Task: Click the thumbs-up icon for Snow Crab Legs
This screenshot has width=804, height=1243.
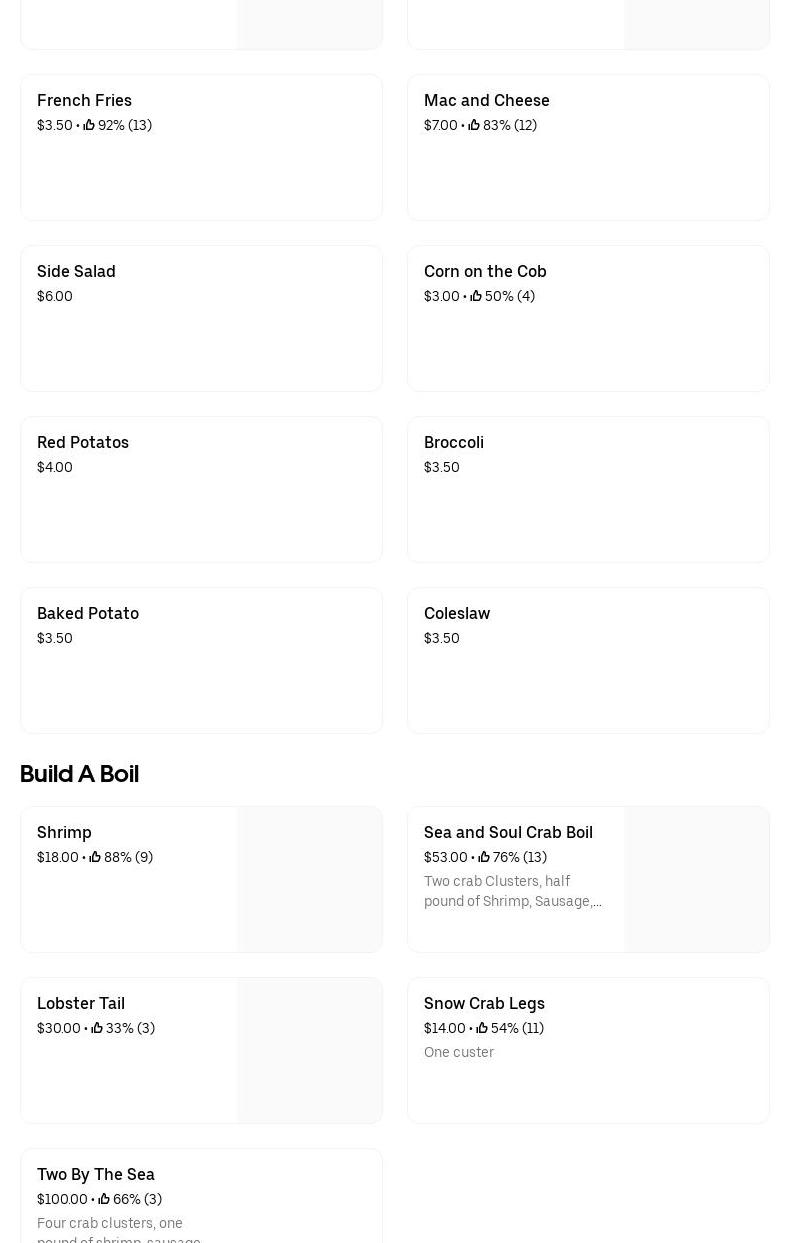Action: point(482,1028)
